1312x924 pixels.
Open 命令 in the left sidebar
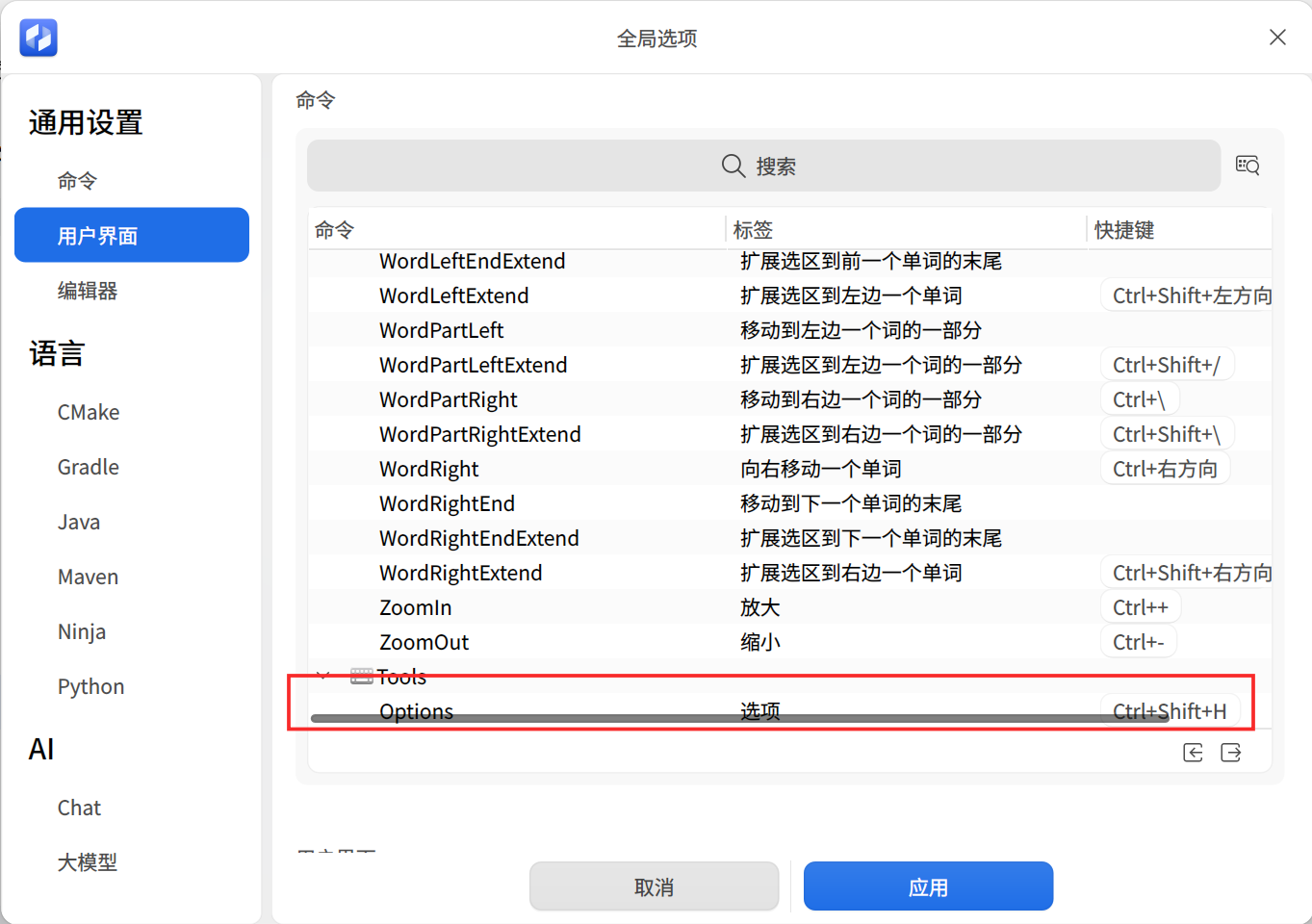[77, 181]
